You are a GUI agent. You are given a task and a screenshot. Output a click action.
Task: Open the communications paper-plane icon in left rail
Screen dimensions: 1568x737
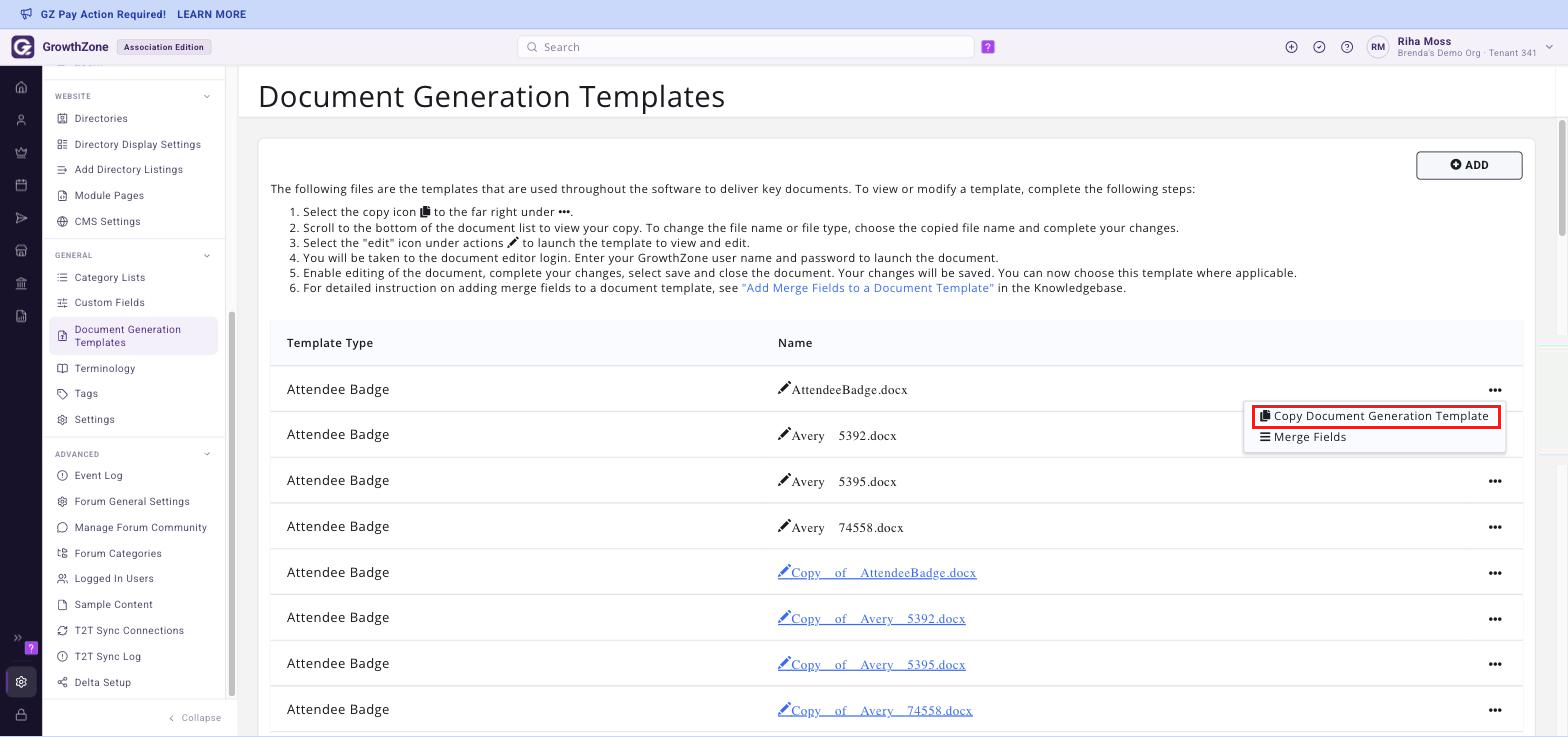[x=21, y=218]
